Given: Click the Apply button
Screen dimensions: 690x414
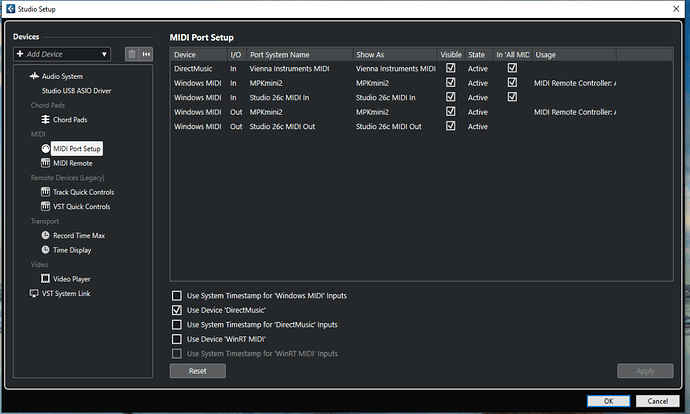Looking at the screenshot, I should pos(645,371).
